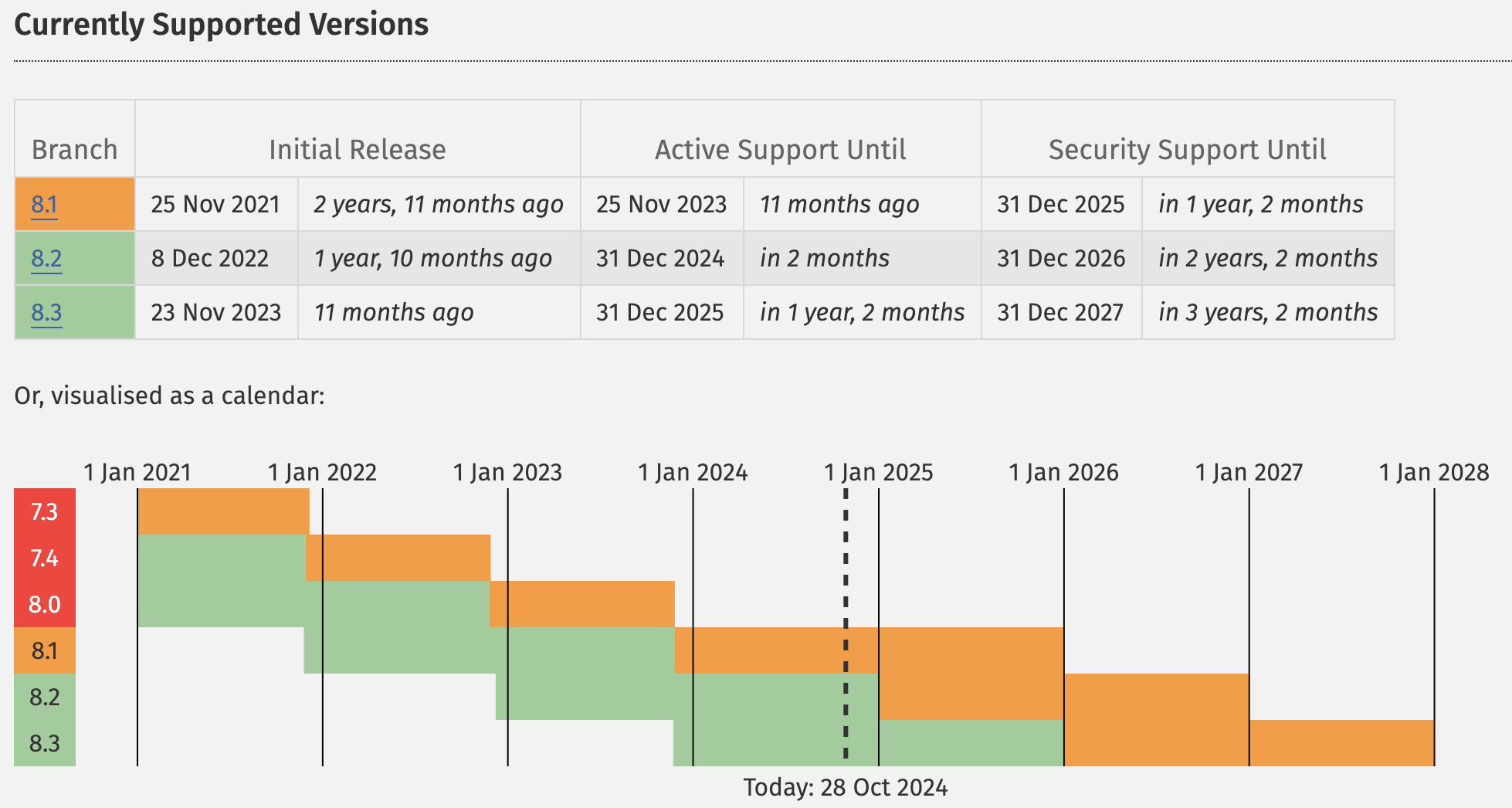
Task: Click the 1 Jan 2021 timeline label
Action: pos(137,472)
